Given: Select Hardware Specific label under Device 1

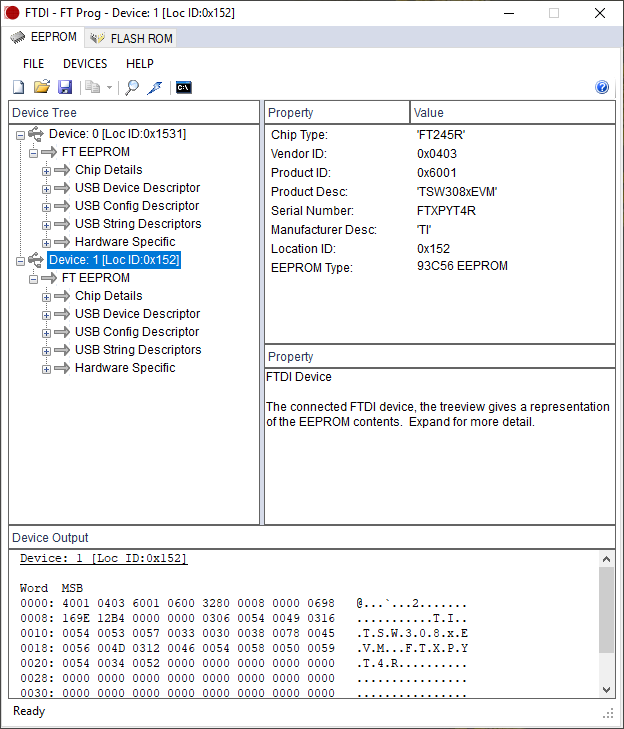Looking at the screenshot, I should tap(125, 368).
